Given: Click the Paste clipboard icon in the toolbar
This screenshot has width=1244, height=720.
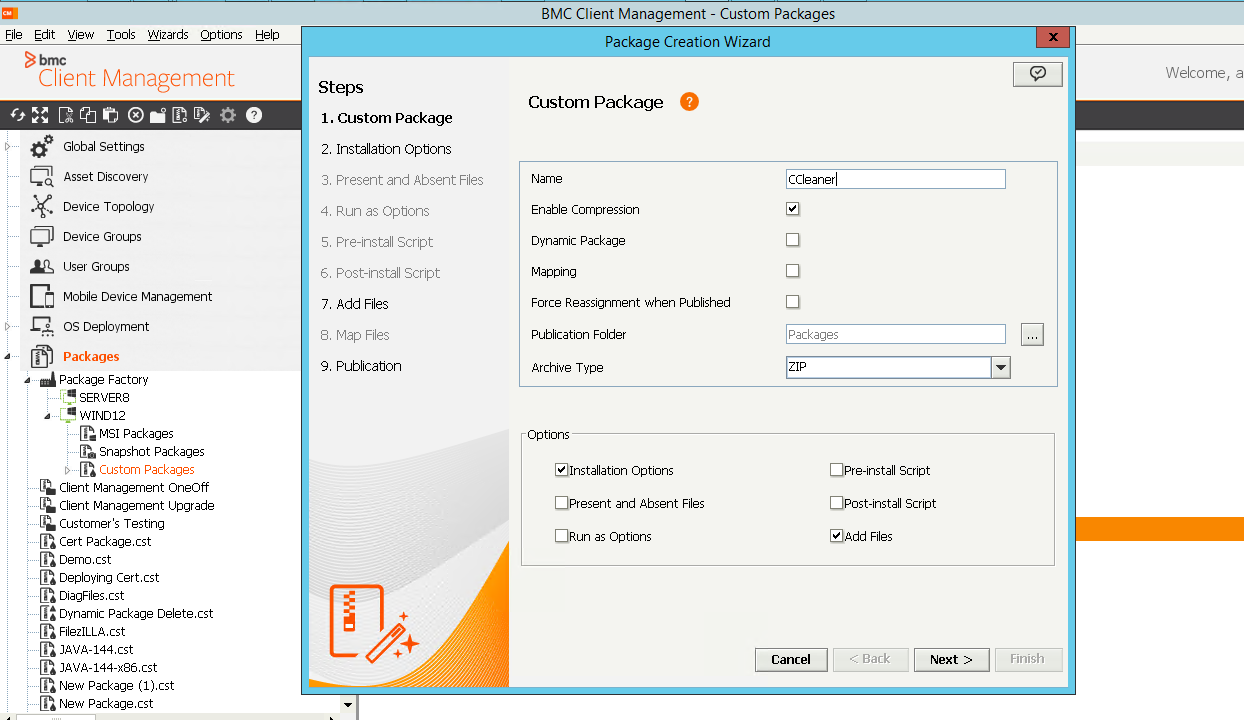Looking at the screenshot, I should point(111,115).
